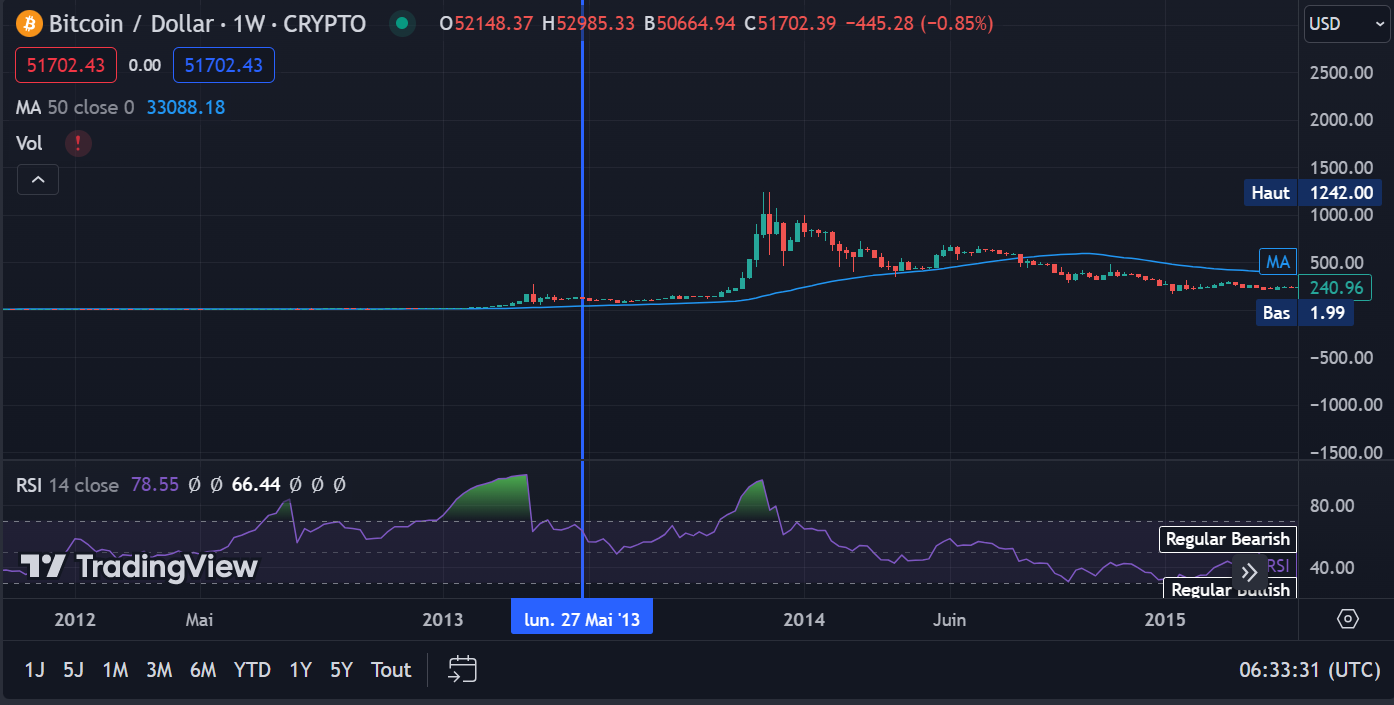Select the YTD time range
This screenshot has height=705, width=1394.
pyautogui.click(x=252, y=670)
